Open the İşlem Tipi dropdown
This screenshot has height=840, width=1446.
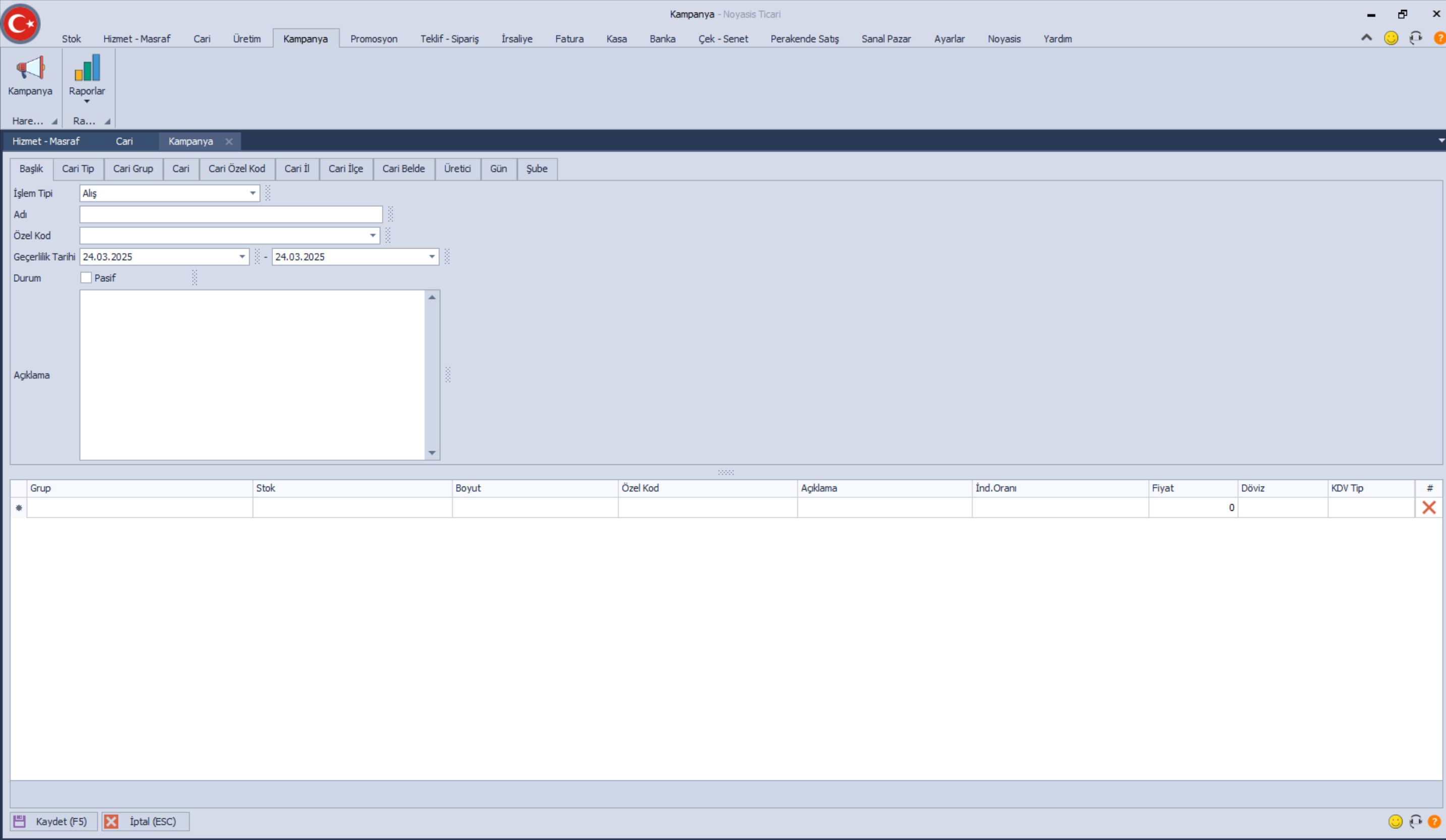pos(253,193)
